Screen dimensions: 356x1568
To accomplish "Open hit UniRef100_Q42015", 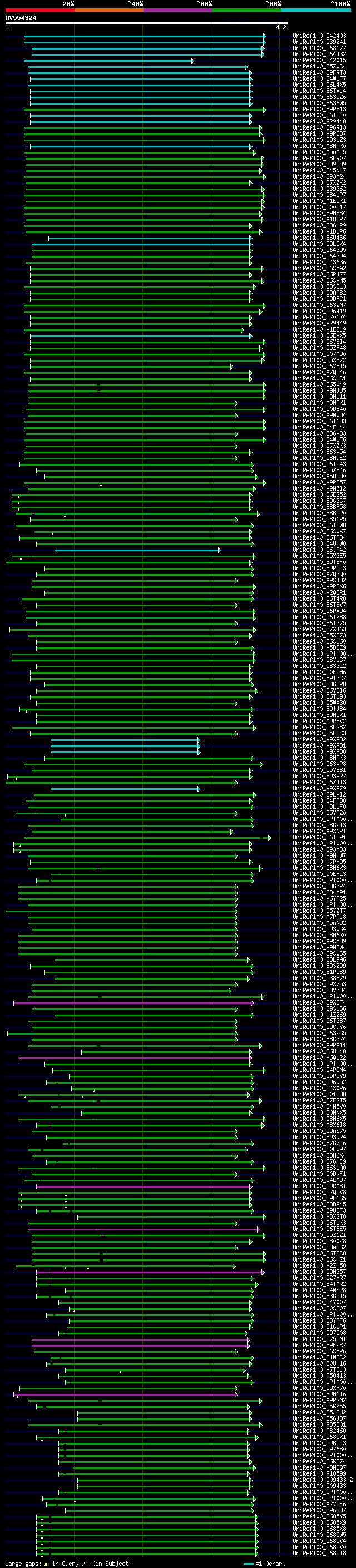I will tap(319, 60).
